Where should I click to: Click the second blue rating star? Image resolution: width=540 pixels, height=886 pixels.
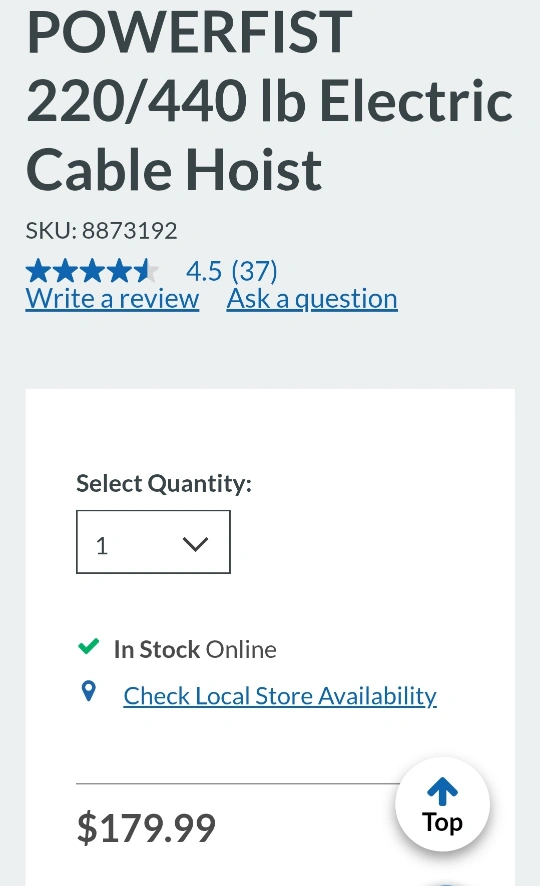[66, 271]
